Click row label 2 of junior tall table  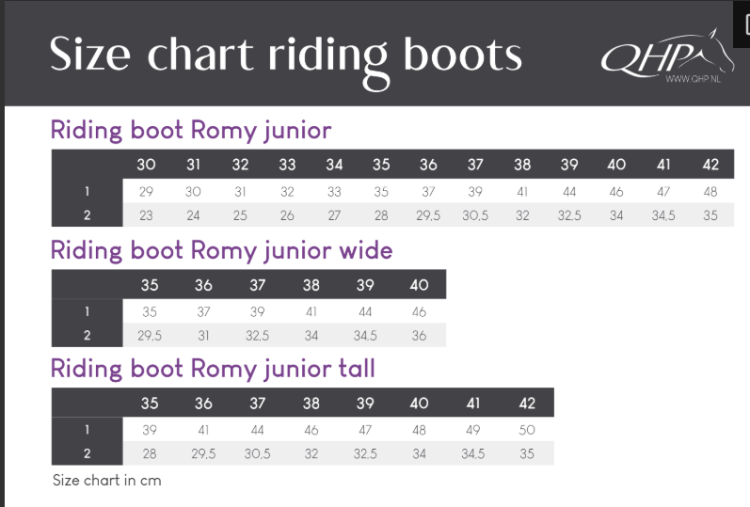pyautogui.click(x=87, y=453)
